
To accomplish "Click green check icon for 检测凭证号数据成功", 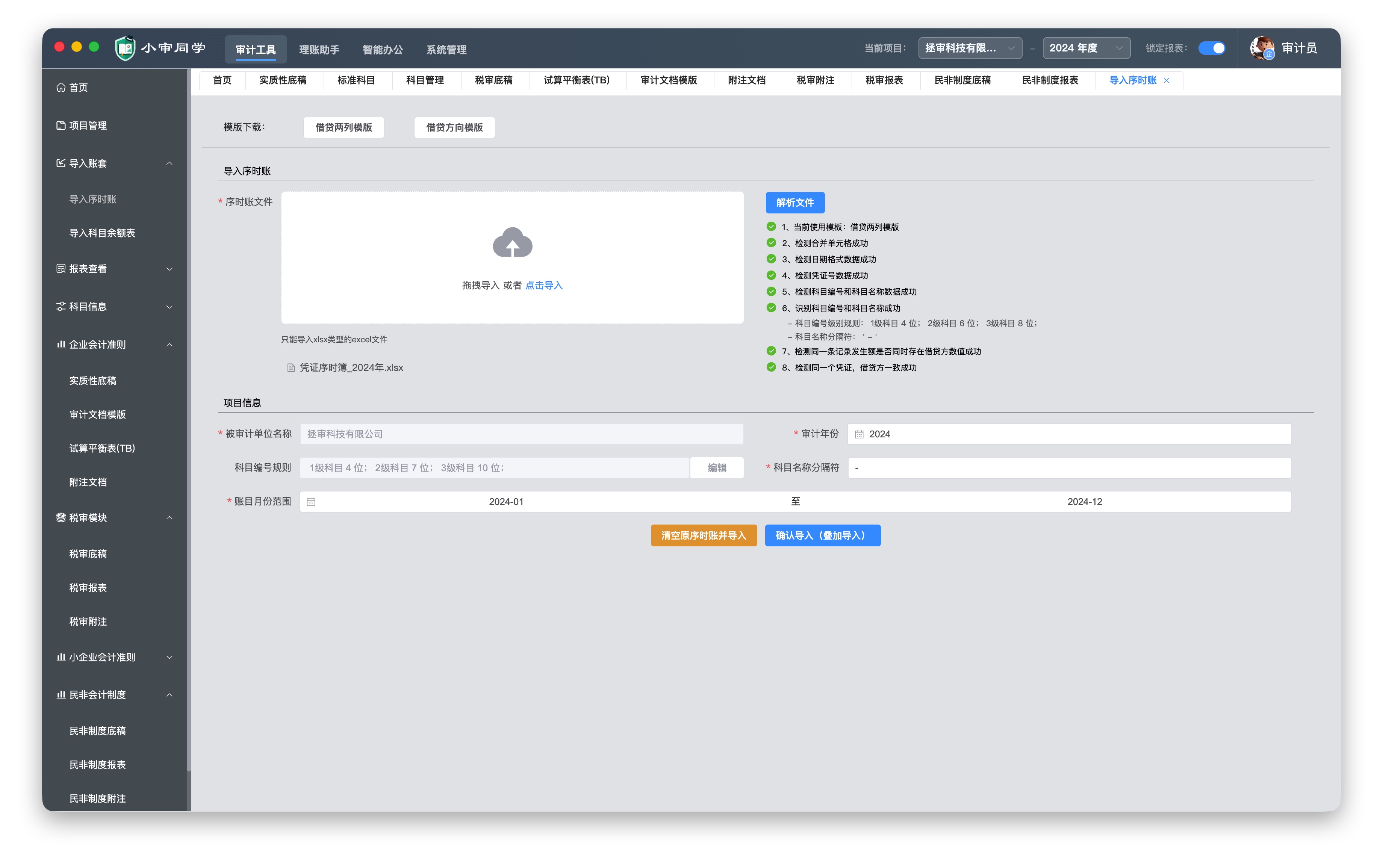I will click(x=771, y=275).
